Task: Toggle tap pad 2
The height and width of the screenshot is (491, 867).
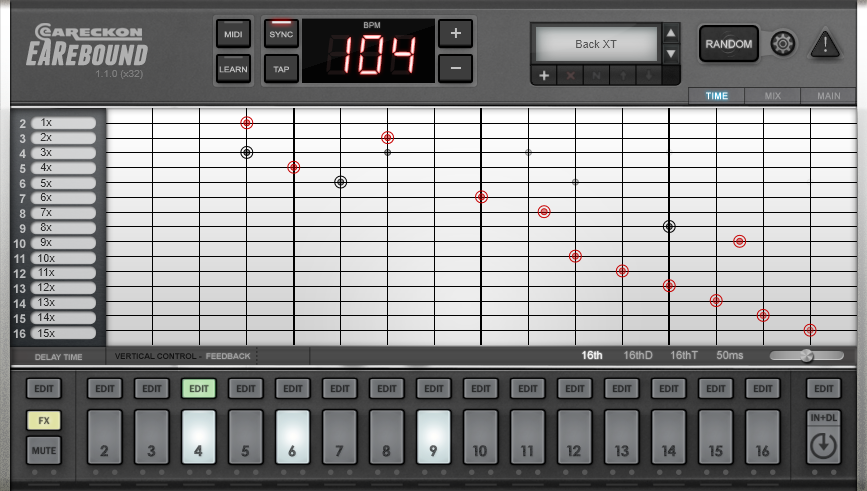Action: pos(105,436)
